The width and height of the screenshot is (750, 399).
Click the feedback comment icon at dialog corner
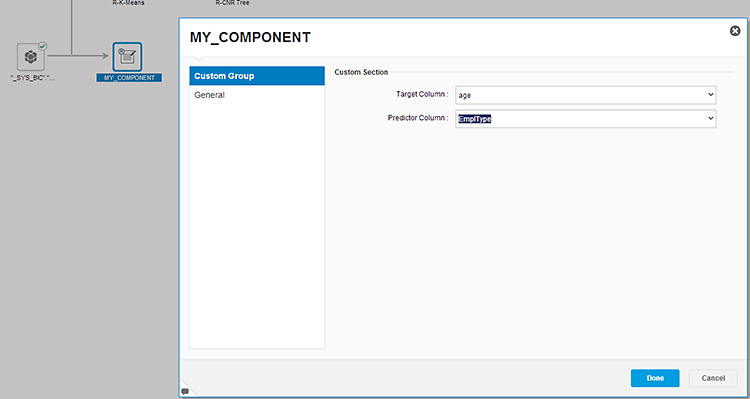pyautogui.click(x=185, y=392)
